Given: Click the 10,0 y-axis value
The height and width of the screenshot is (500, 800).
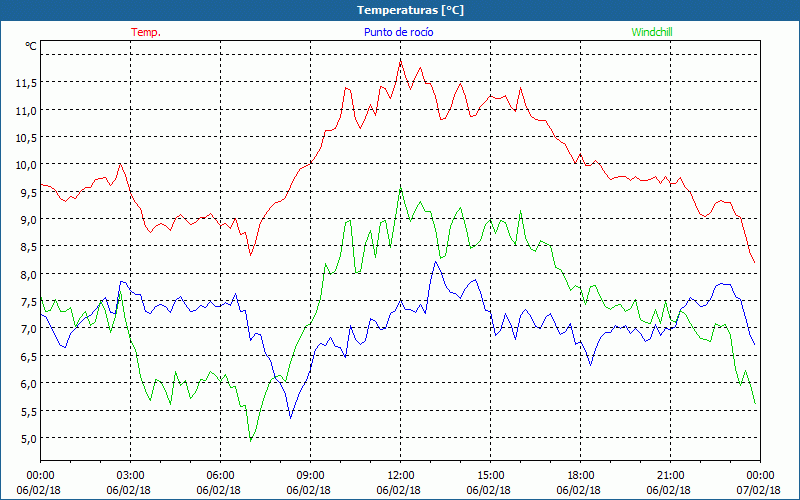Looking at the screenshot, I should click(26, 165).
